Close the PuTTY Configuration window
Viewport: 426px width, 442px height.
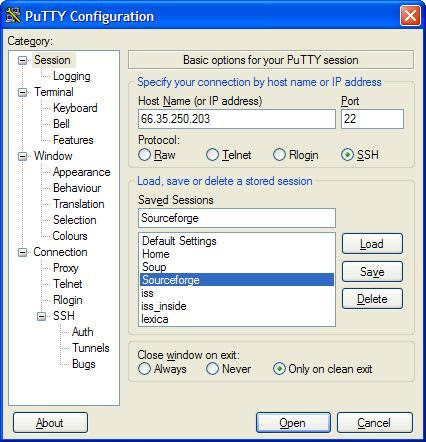[410, 16]
